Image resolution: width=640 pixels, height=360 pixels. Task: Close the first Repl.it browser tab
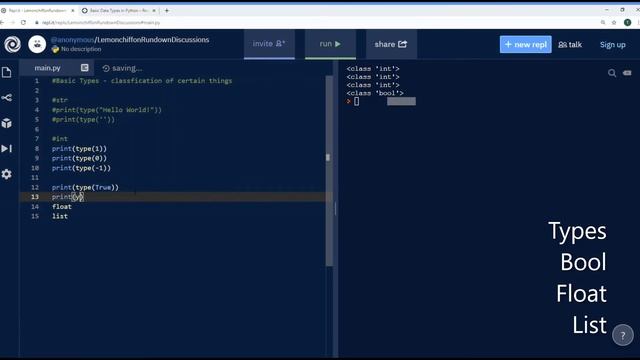[73, 10]
